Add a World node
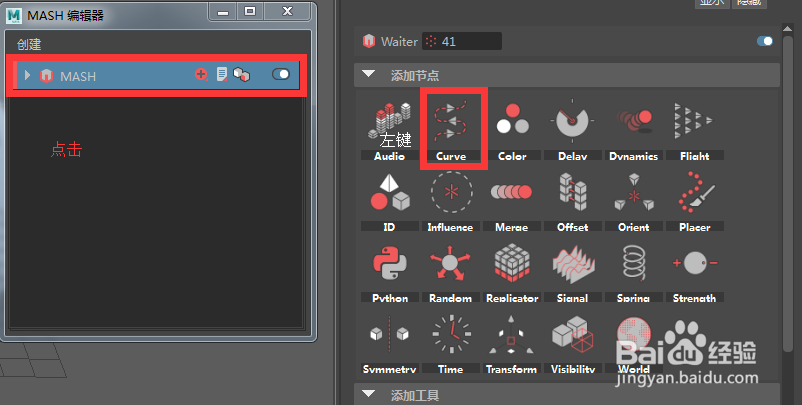 tap(633, 343)
